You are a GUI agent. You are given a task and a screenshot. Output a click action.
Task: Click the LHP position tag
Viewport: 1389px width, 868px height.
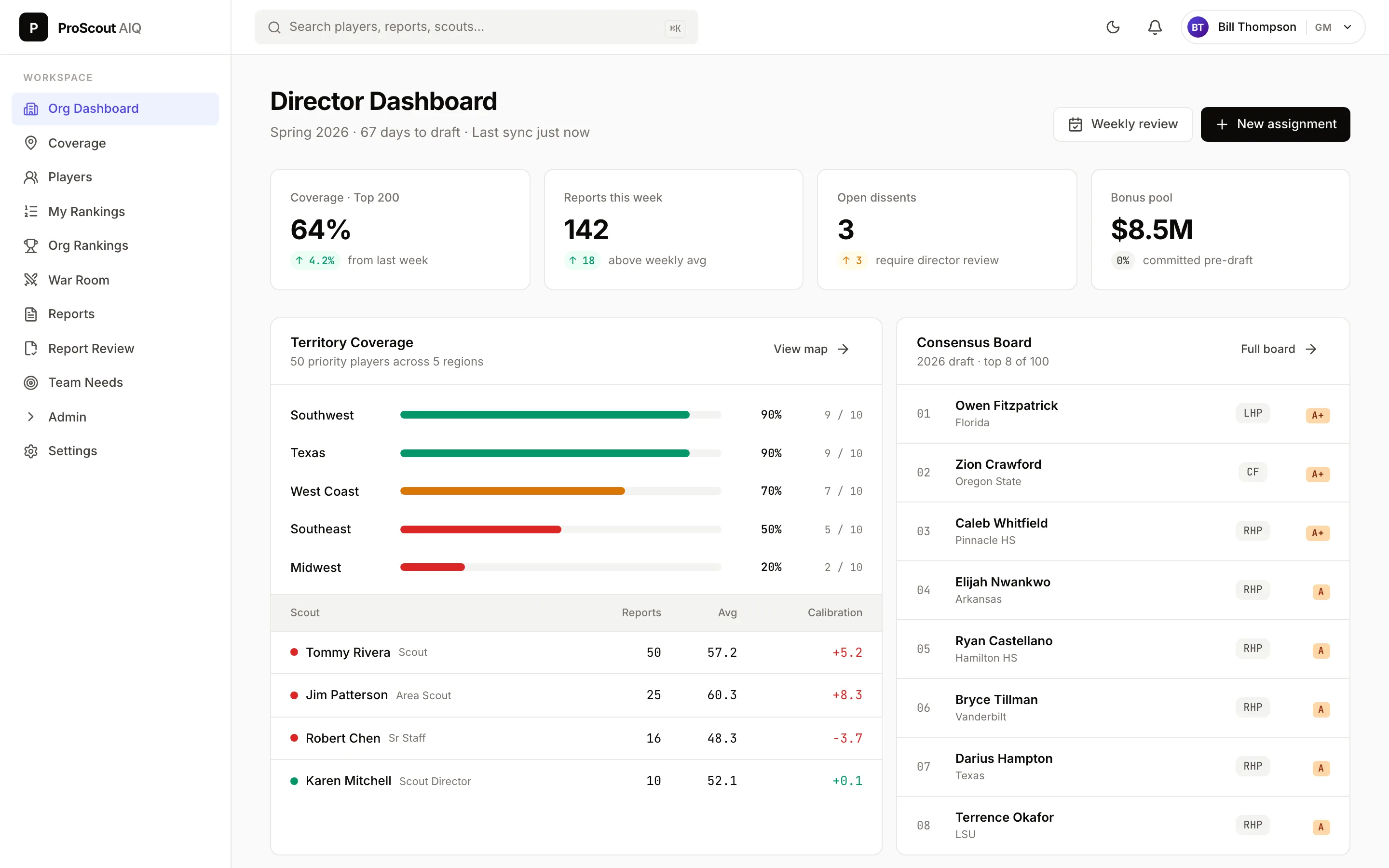pyautogui.click(x=1253, y=413)
